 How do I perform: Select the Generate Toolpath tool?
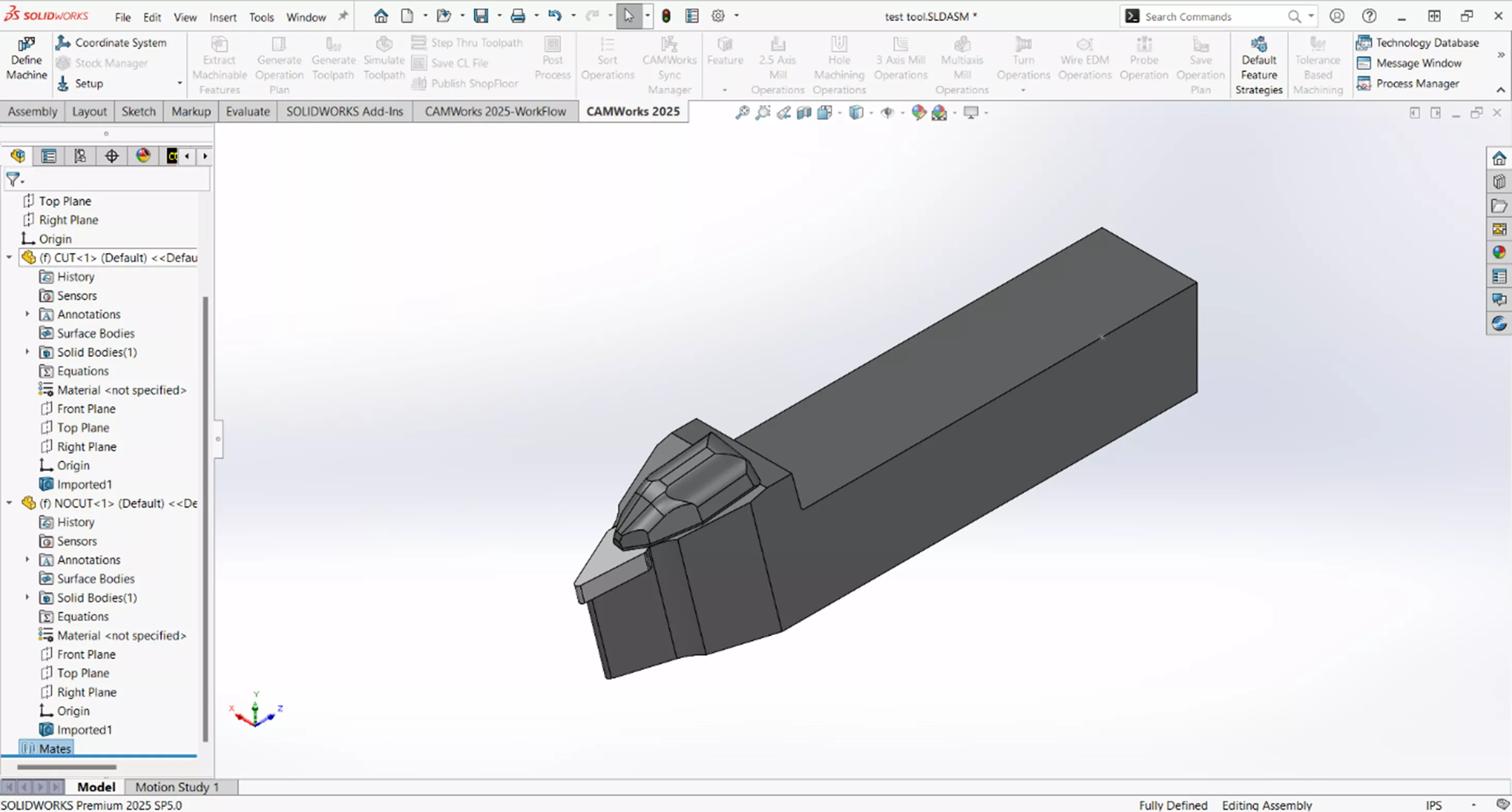(333, 59)
